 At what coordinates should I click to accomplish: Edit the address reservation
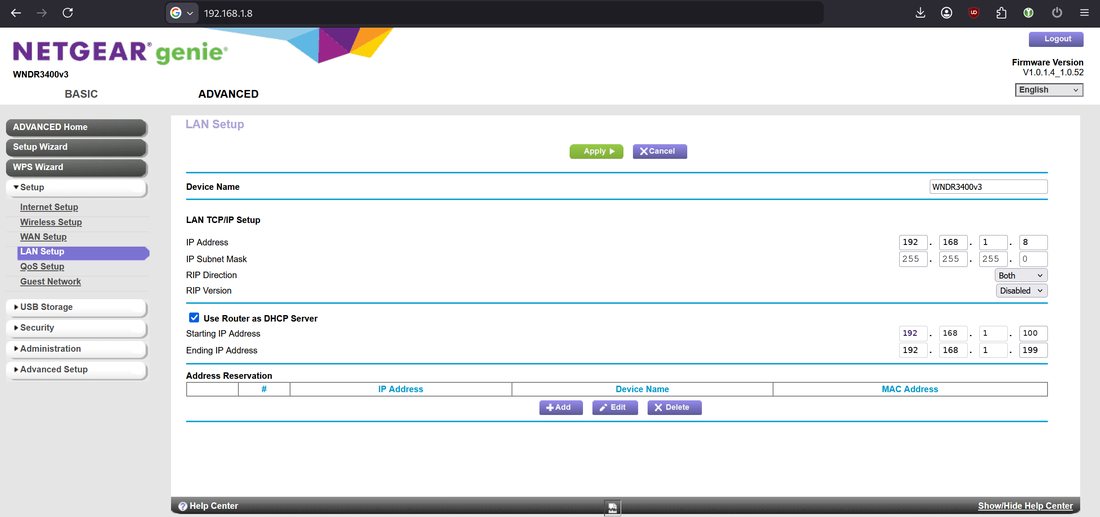pyautogui.click(x=615, y=408)
